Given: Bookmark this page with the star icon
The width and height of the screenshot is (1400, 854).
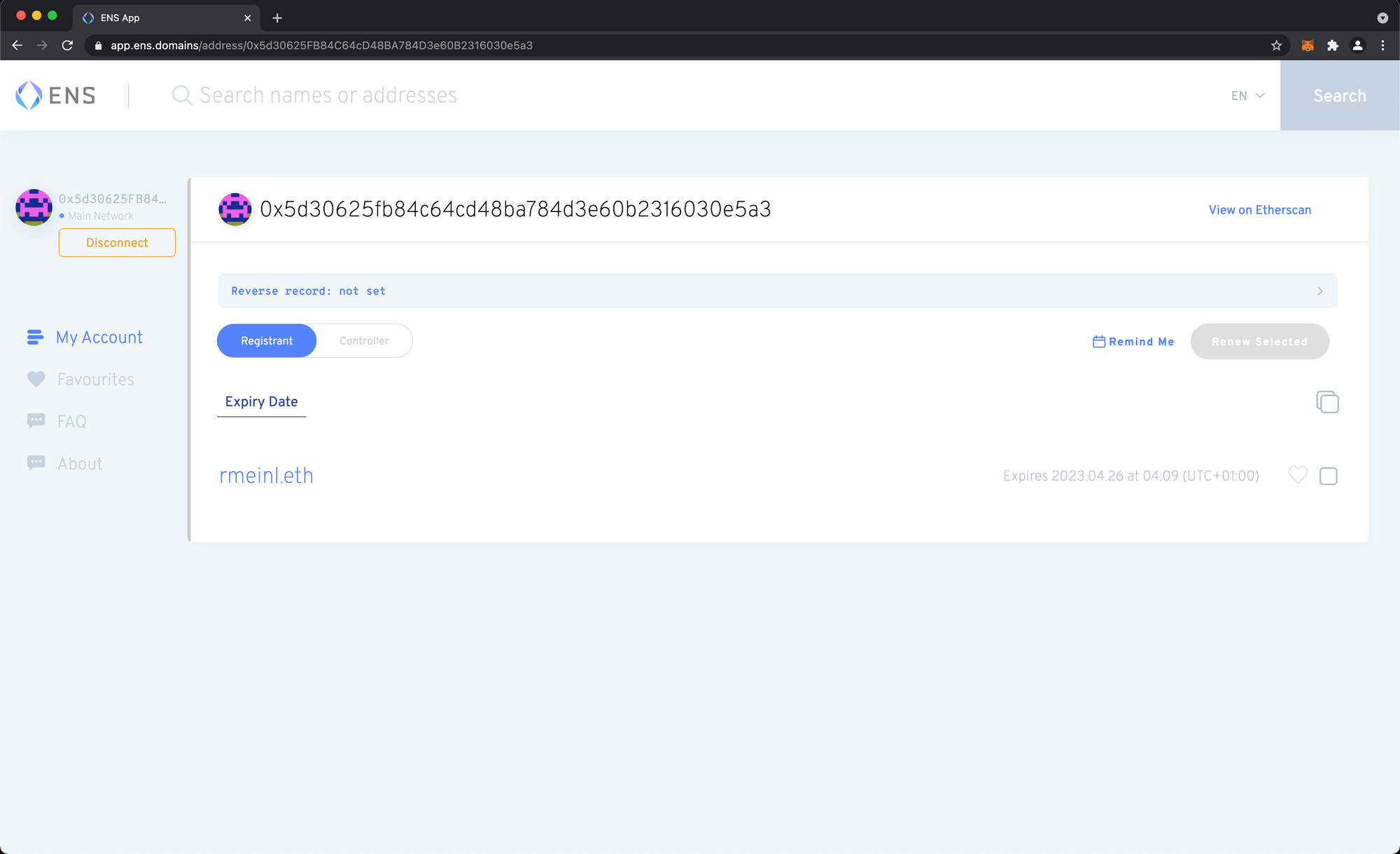Looking at the screenshot, I should click(1276, 45).
